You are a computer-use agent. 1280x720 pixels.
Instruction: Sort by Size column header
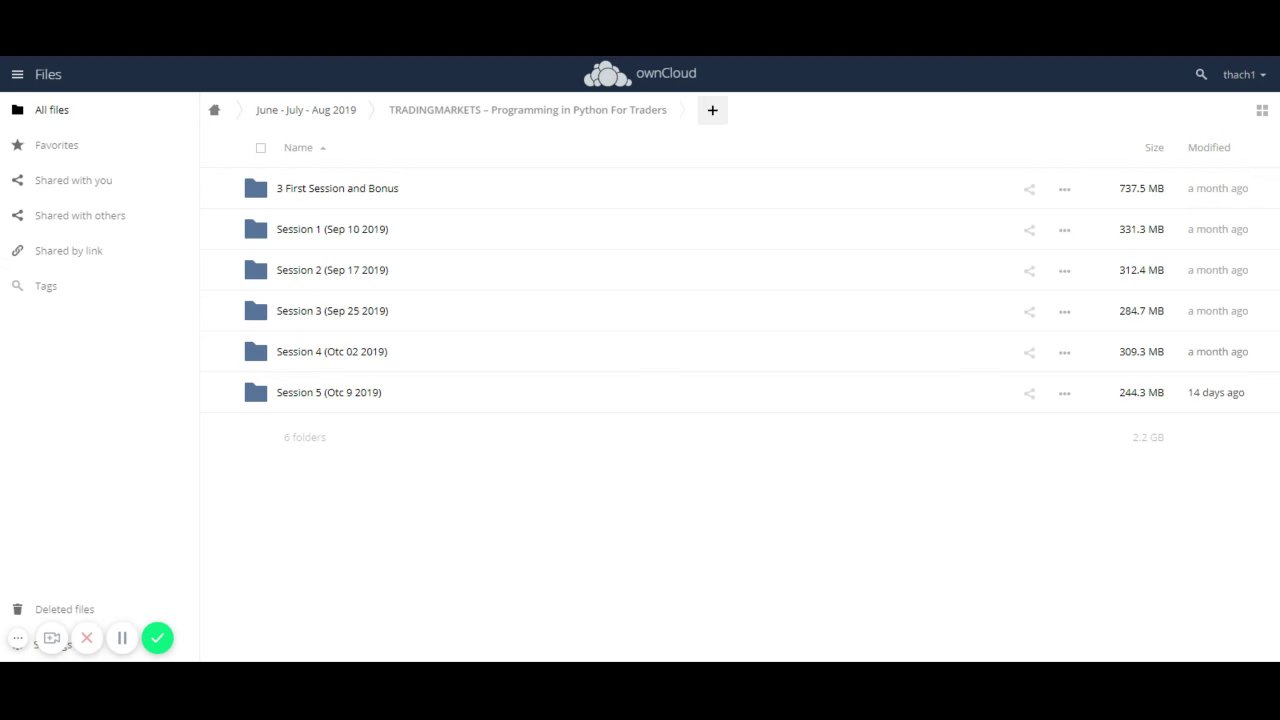1154,148
